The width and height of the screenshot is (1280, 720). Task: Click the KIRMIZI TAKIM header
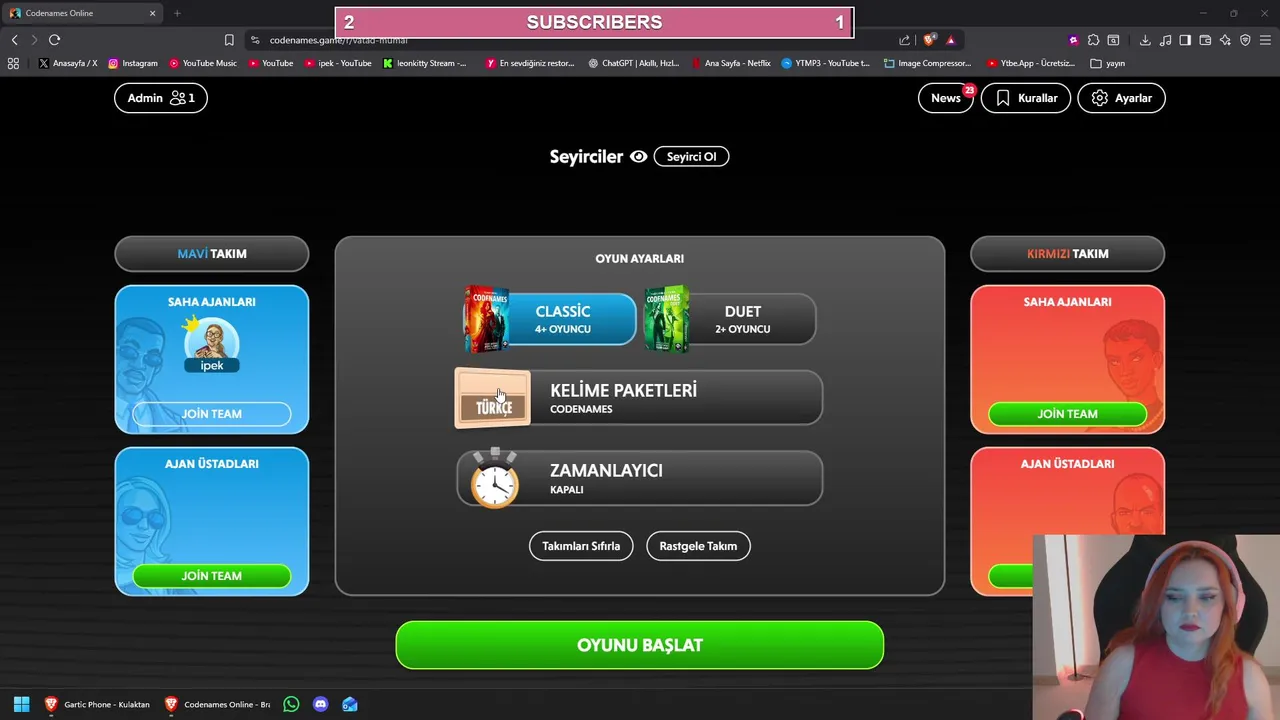pos(1067,254)
